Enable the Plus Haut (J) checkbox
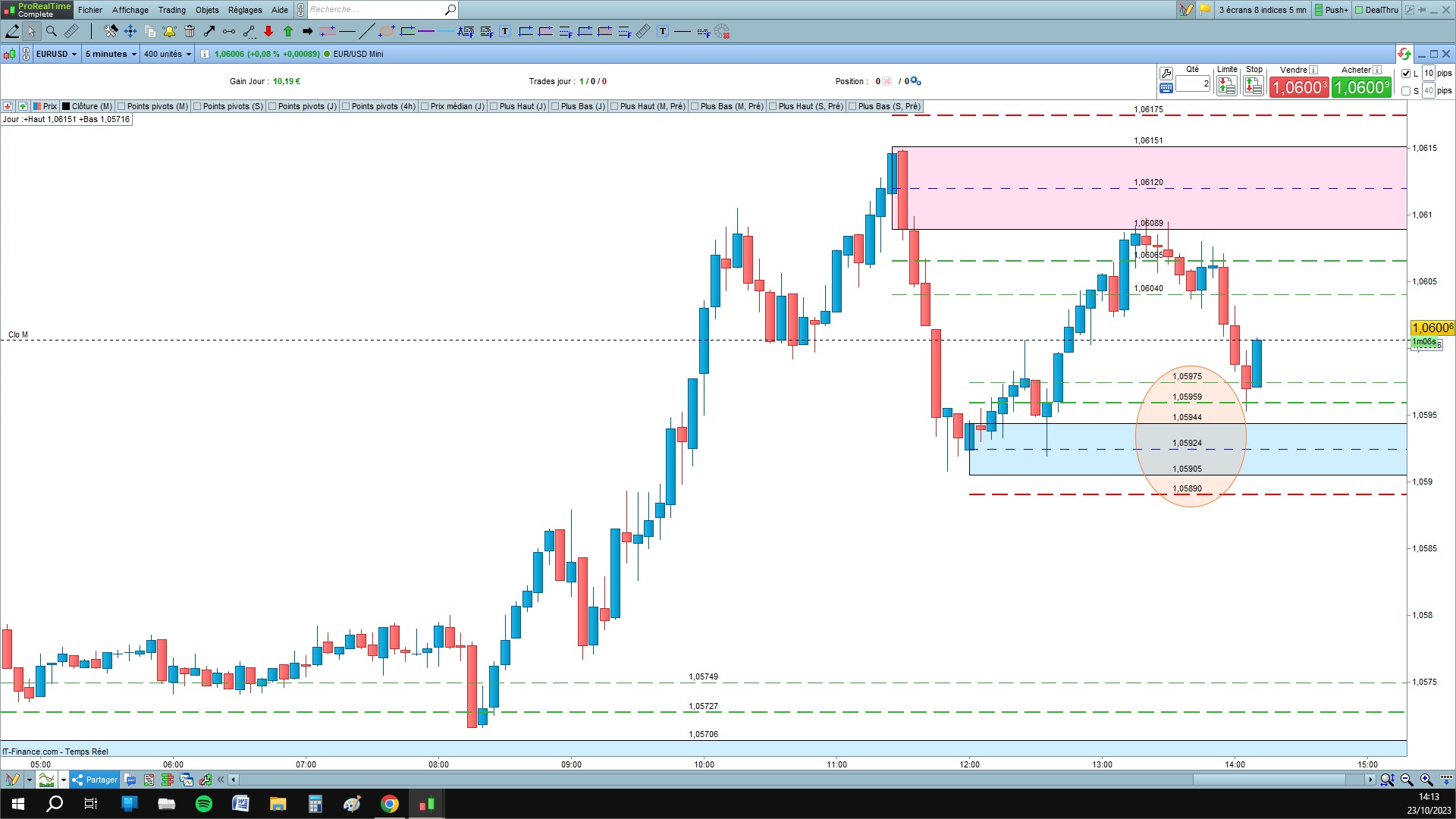Screen dimensions: 1456x819 (494, 107)
